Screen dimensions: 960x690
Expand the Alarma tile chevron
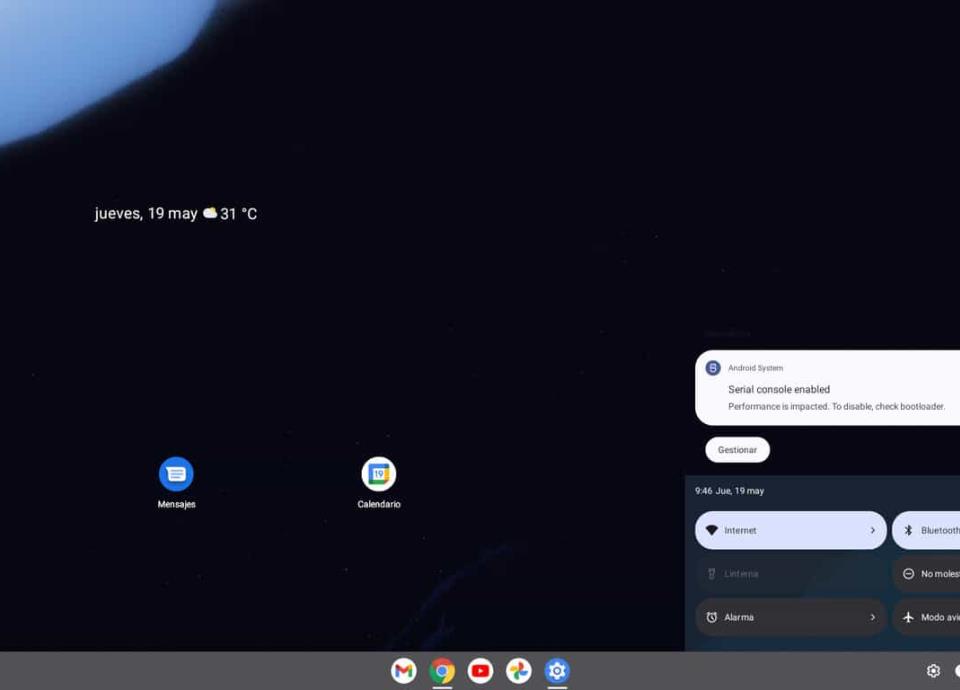(872, 617)
